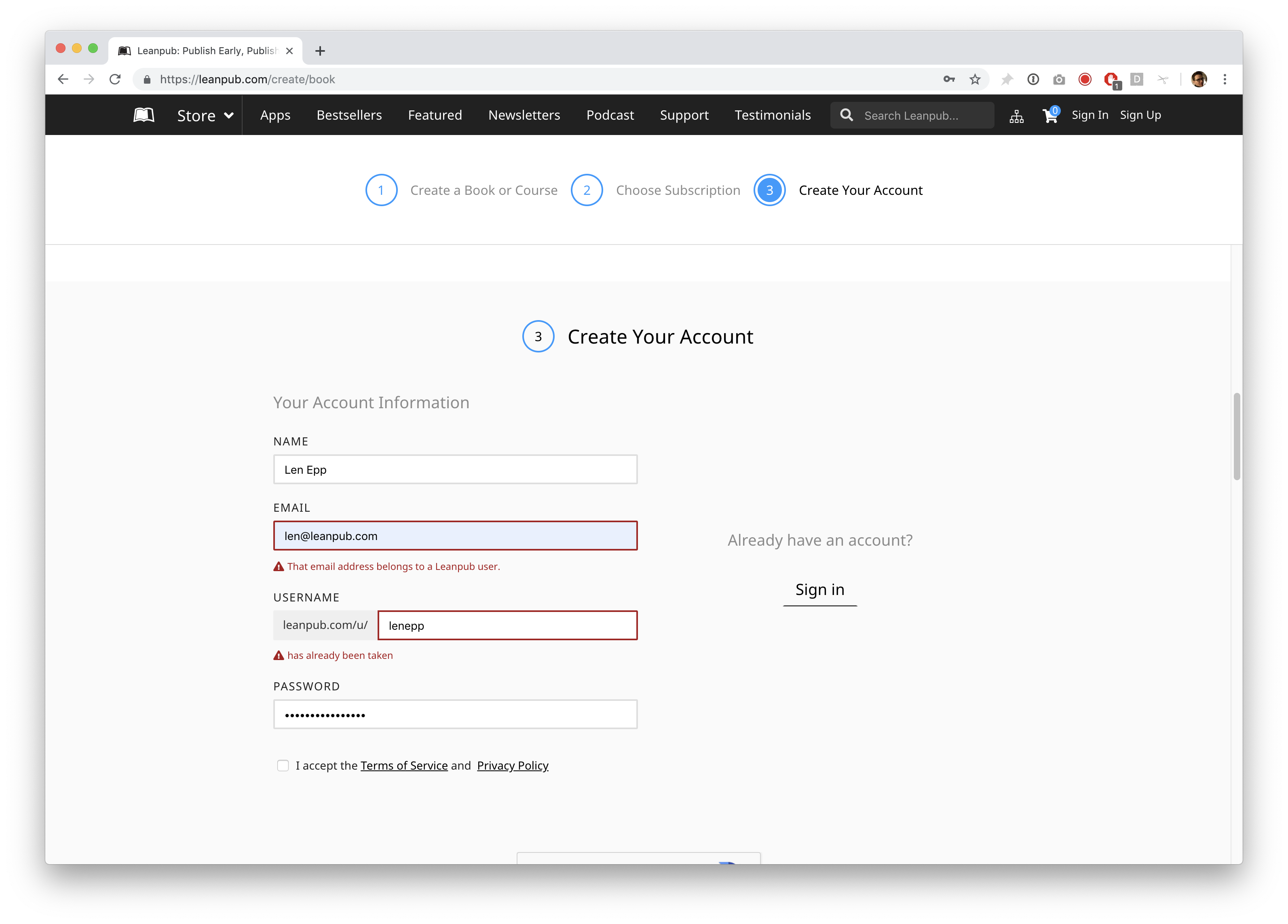The image size is (1288, 924).
Task: Click the camera screenshot extension icon
Action: coord(1058,80)
